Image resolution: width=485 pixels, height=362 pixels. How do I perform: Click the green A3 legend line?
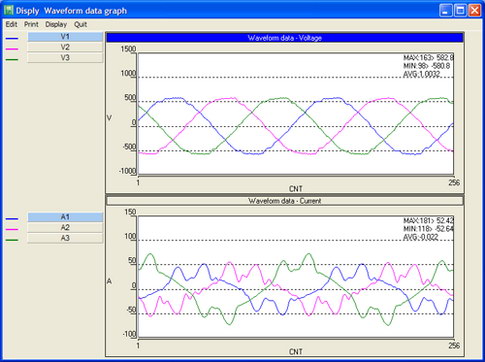(x=12, y=240)
